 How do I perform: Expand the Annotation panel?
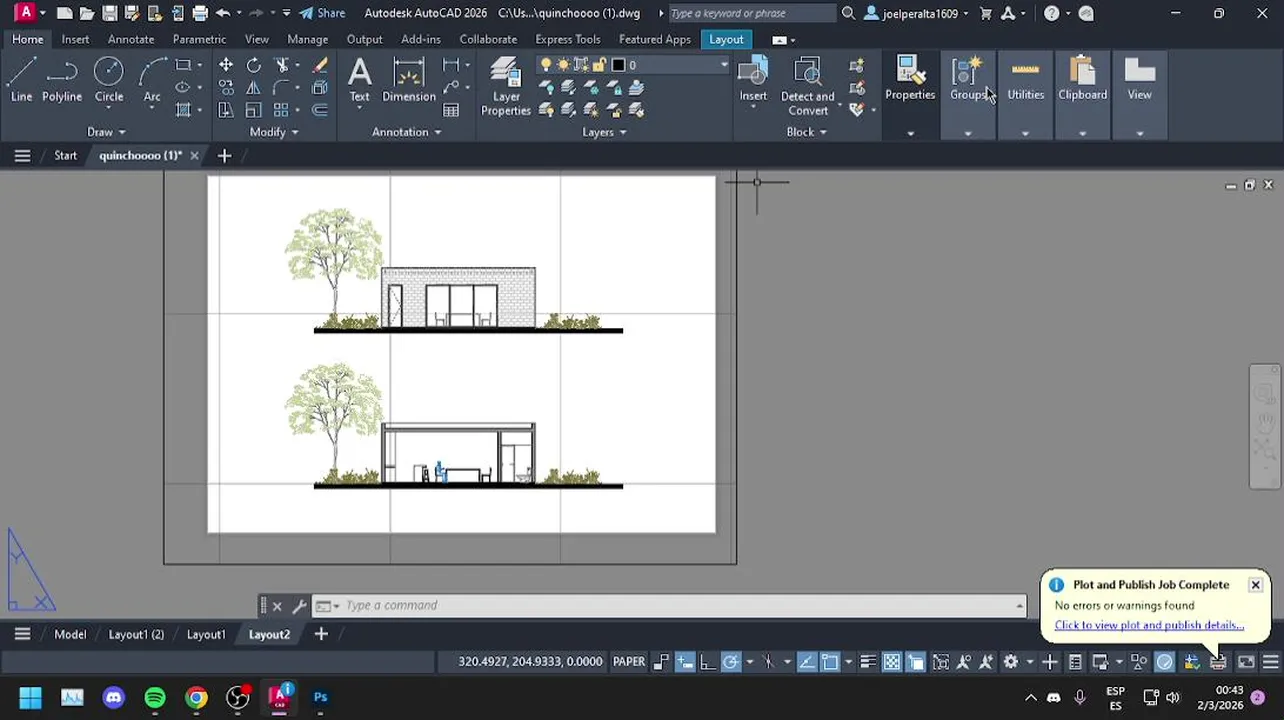(407, 132)
